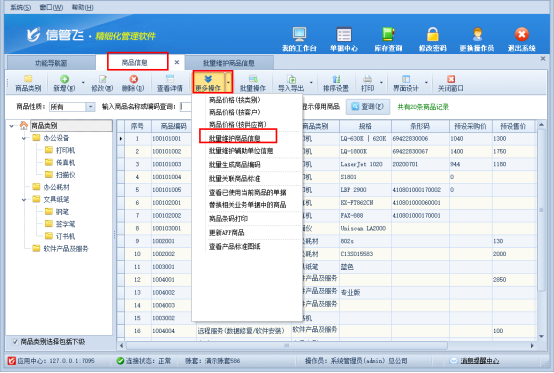Click the horizontal scrollbar under the table

pyautogui.click(x=287, y=345)
